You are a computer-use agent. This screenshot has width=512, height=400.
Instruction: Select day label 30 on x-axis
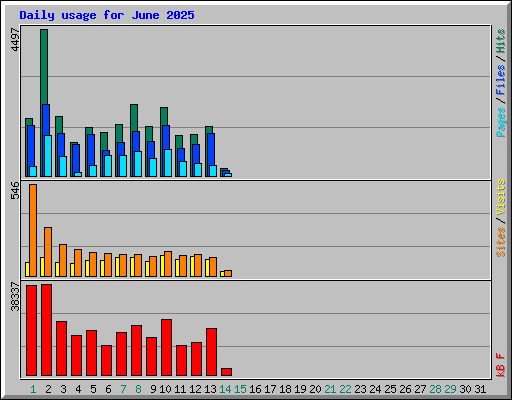pos(465,389)
